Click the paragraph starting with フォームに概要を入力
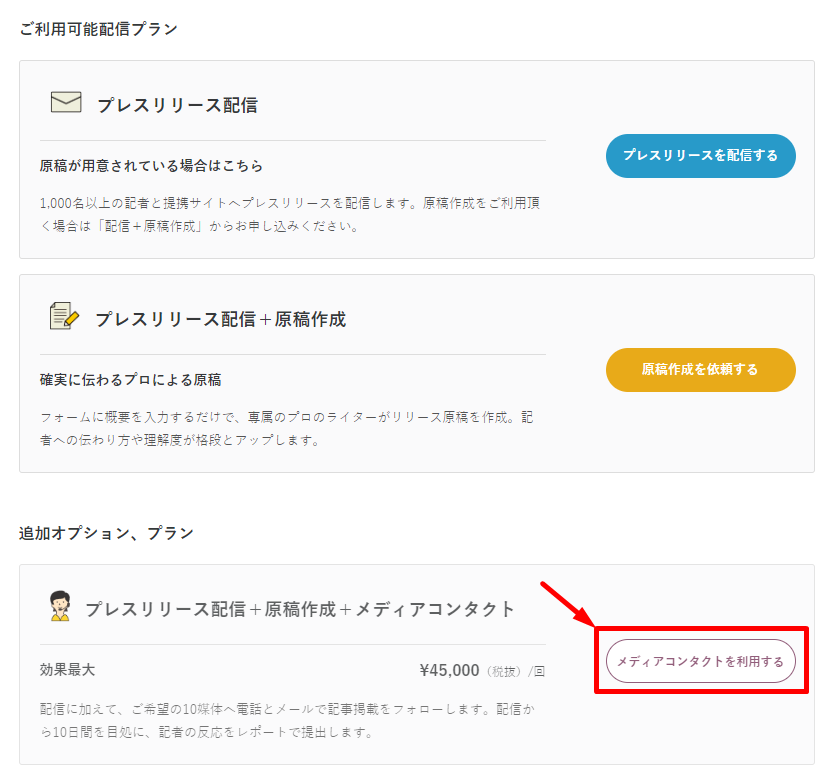 point(287,428)
